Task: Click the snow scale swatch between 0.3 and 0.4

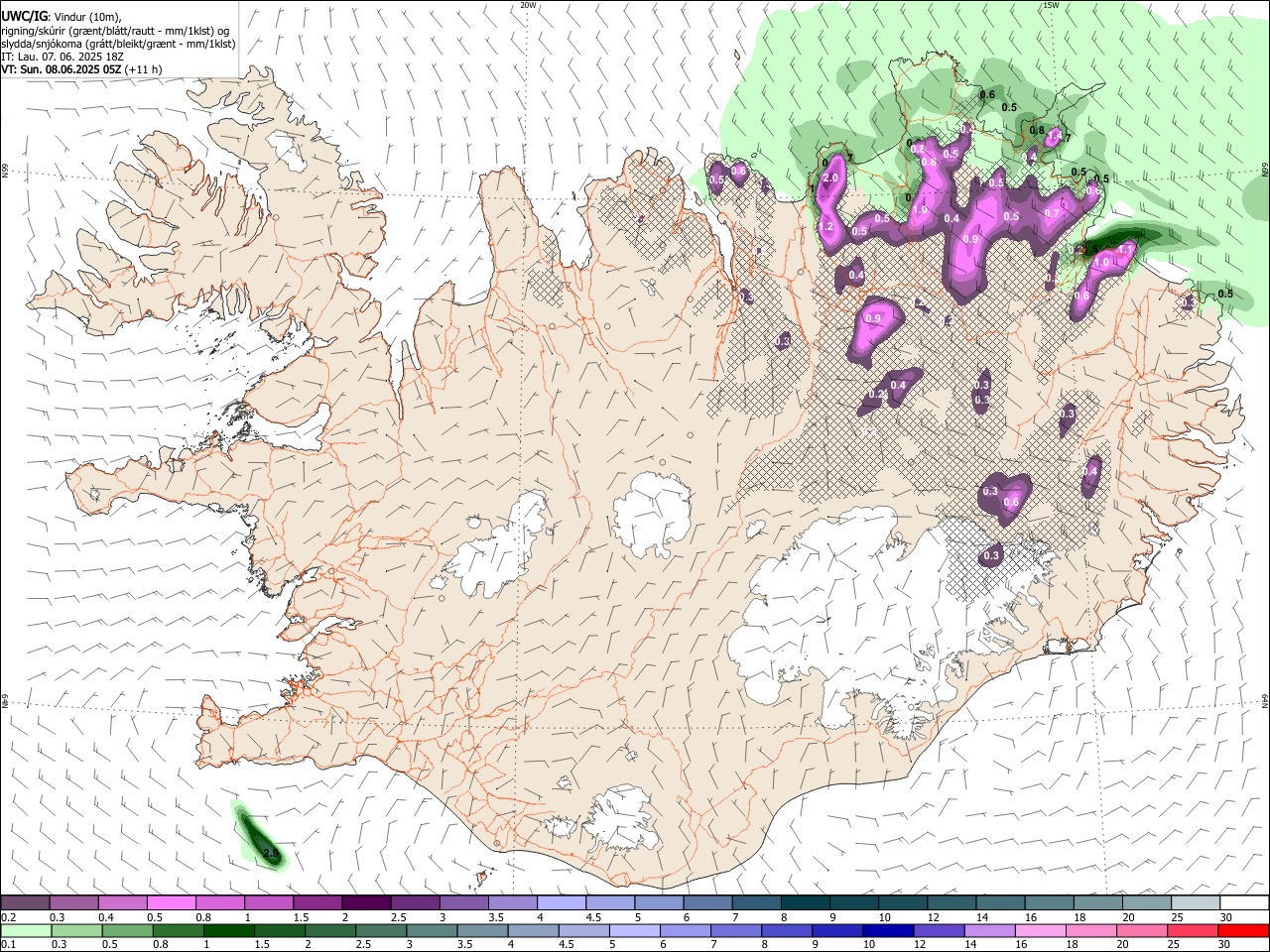Action: coord(73,902)
